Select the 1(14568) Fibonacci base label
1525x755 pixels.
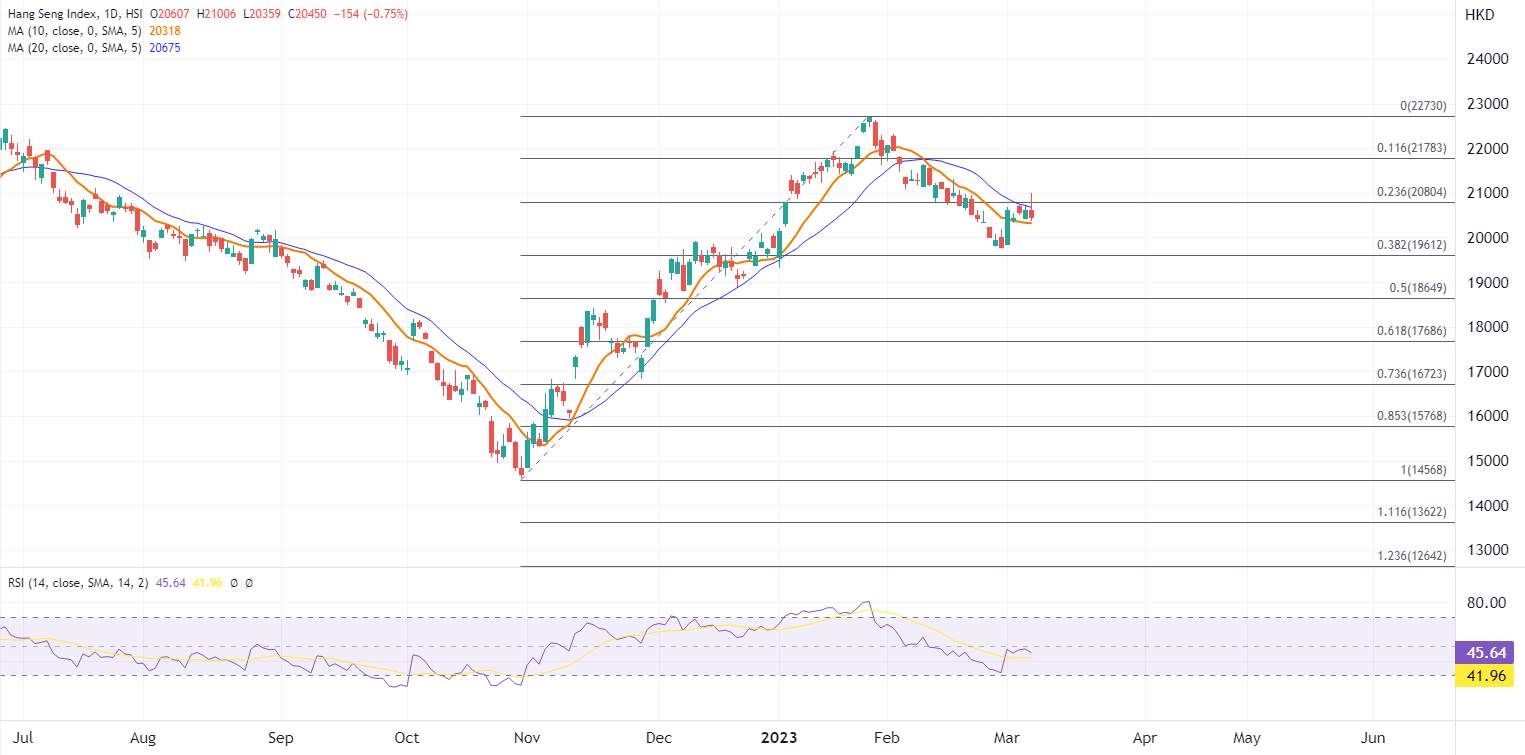coord(1424,469)
